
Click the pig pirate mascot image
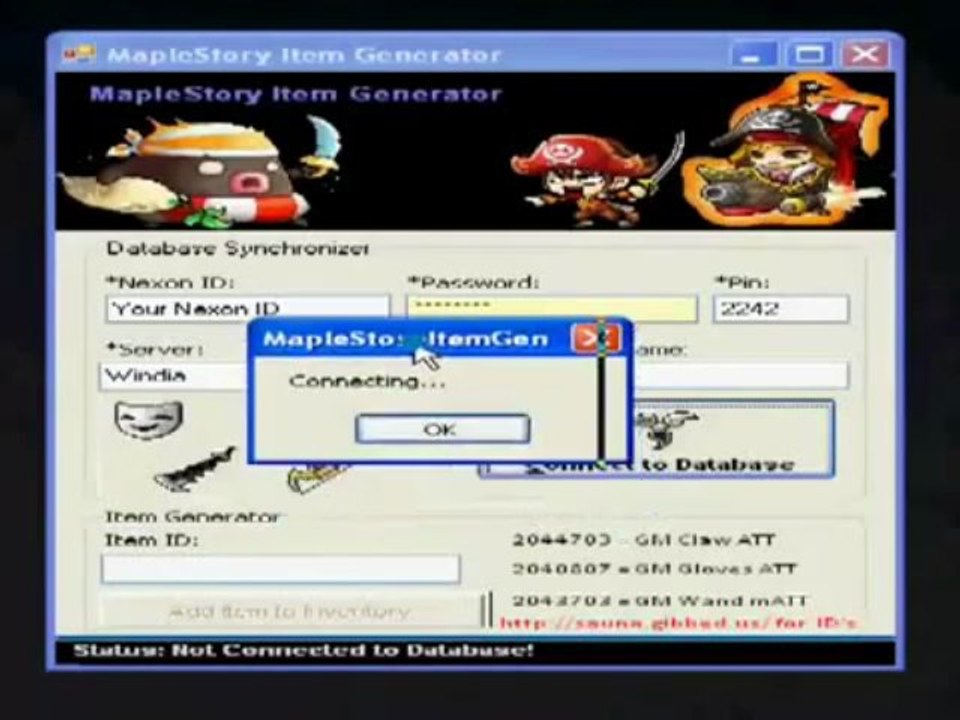[199, 171]
